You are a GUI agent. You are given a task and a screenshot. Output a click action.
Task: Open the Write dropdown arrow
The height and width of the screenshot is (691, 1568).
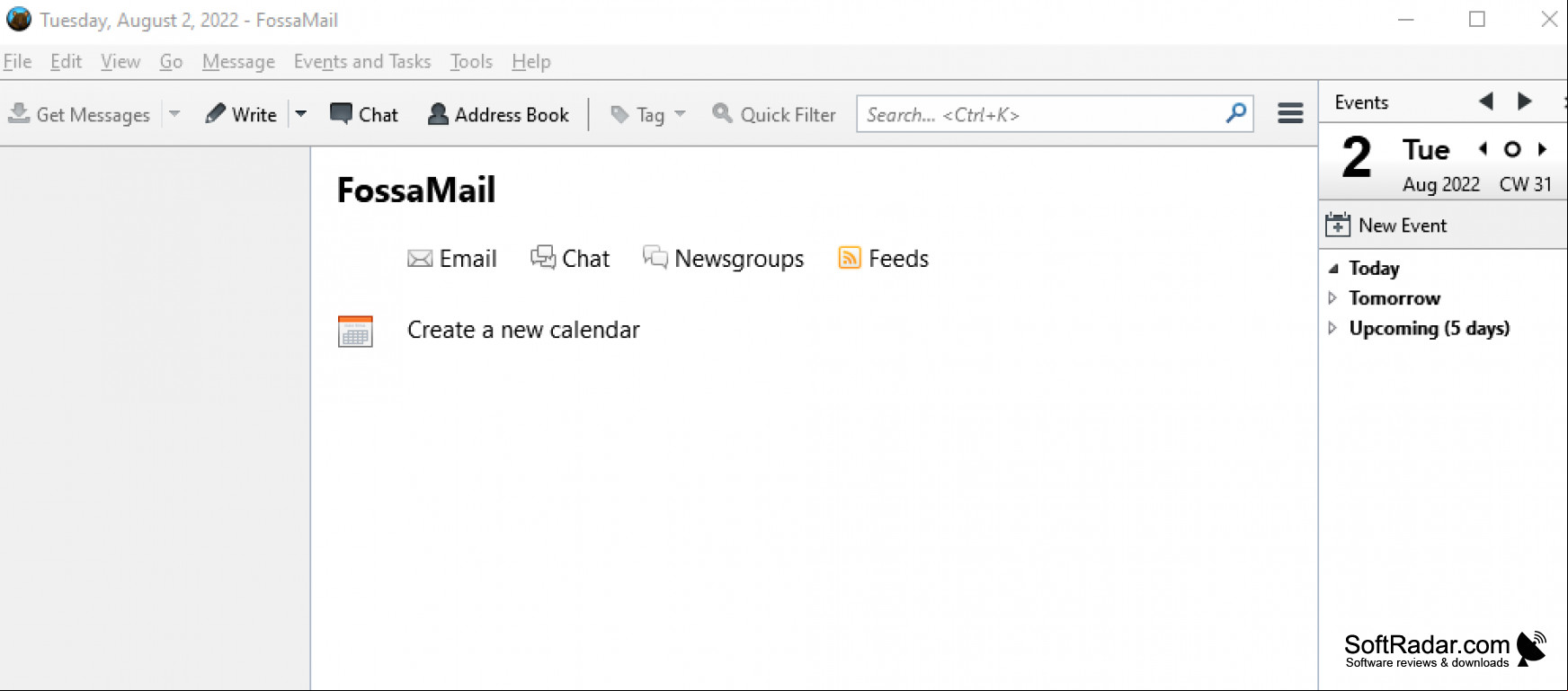pos(301,114)
